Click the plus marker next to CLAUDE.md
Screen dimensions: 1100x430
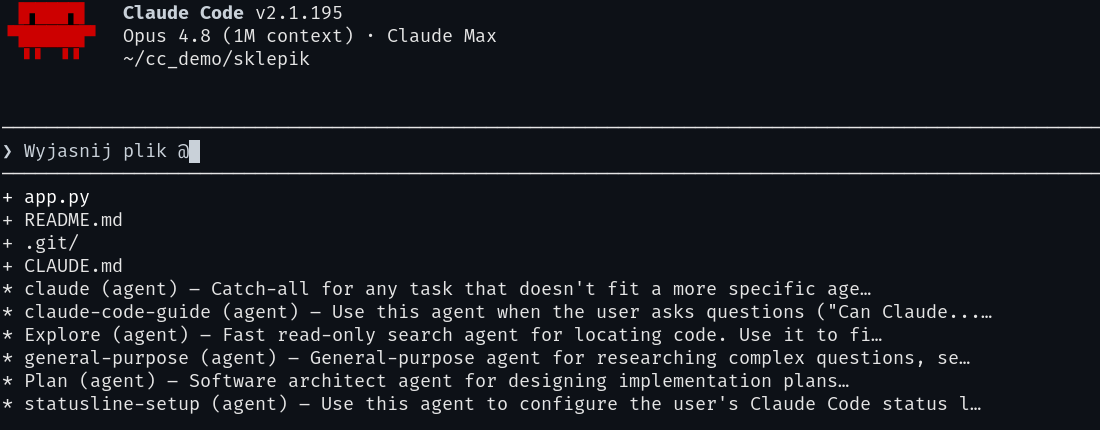click(x=8, y=267)
